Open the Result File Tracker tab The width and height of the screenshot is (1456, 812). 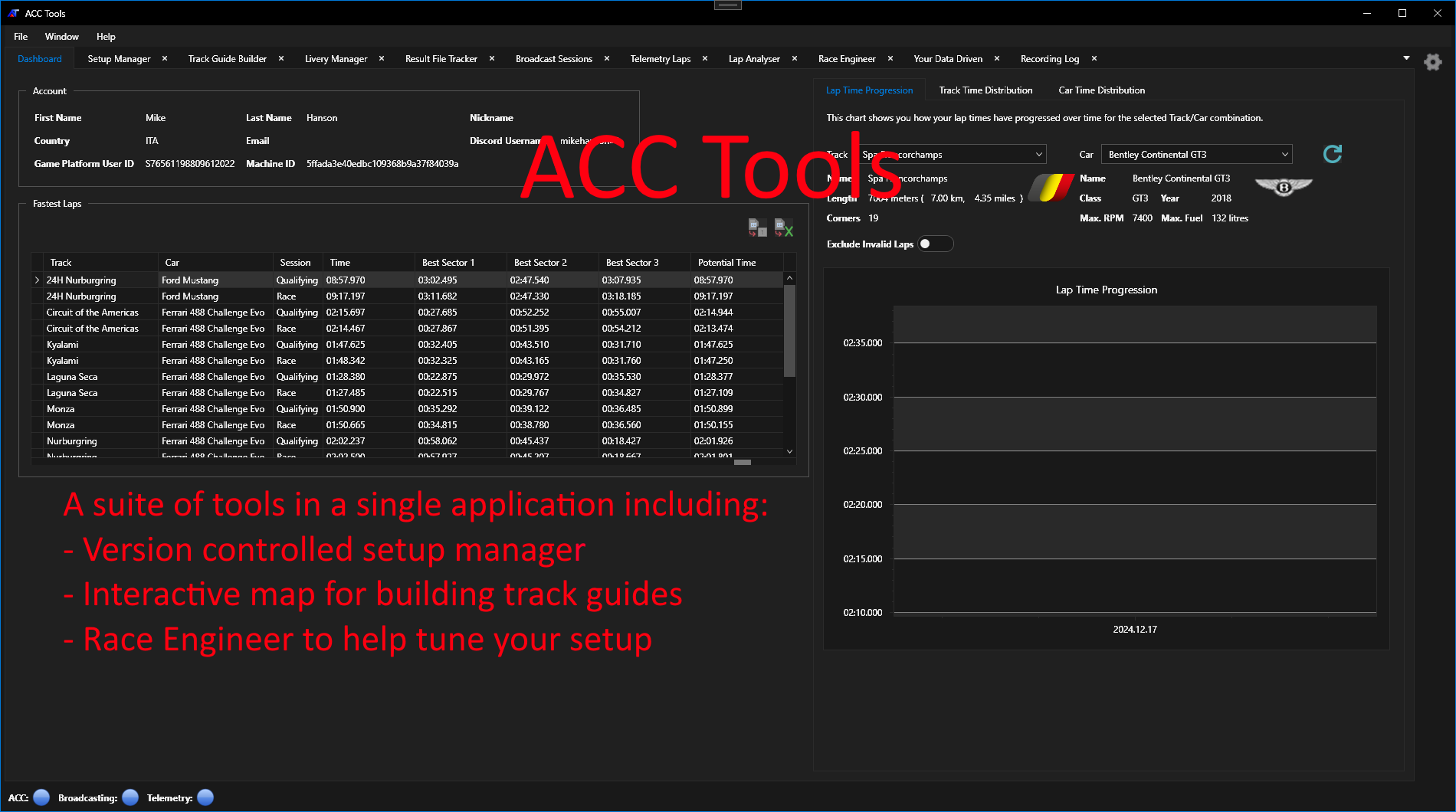441,58
